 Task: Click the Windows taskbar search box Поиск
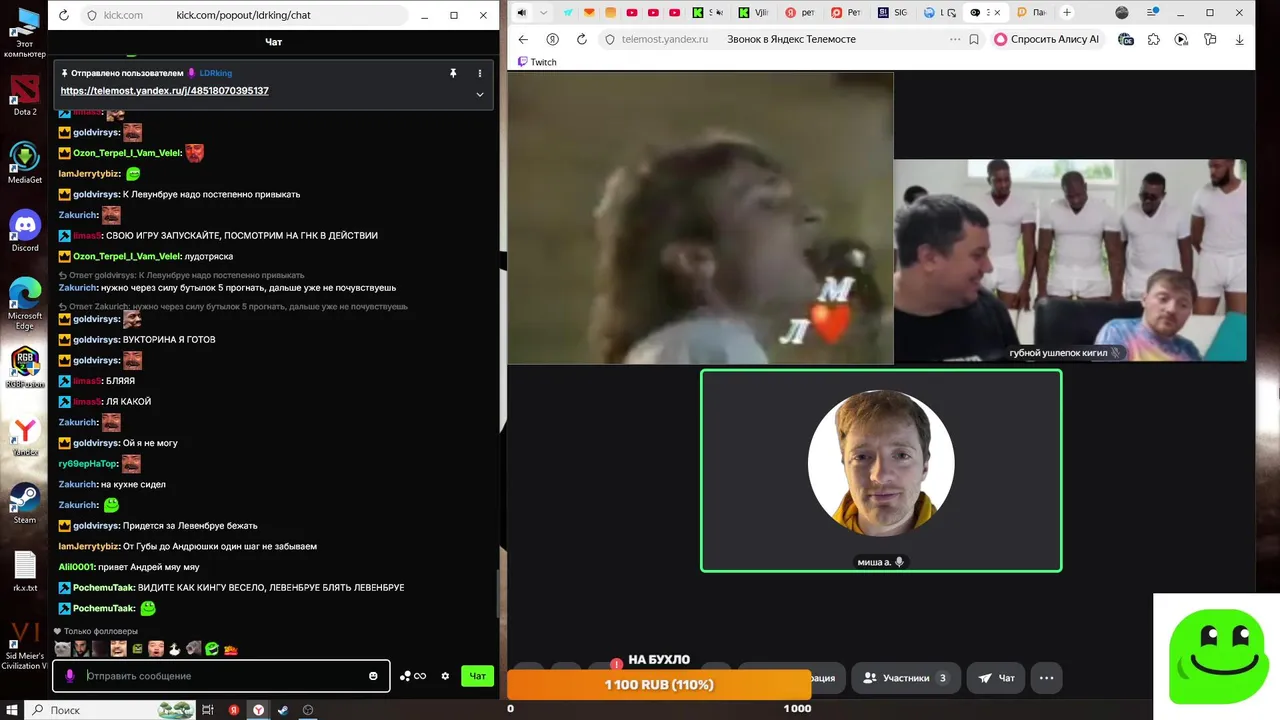click(110, 710)
